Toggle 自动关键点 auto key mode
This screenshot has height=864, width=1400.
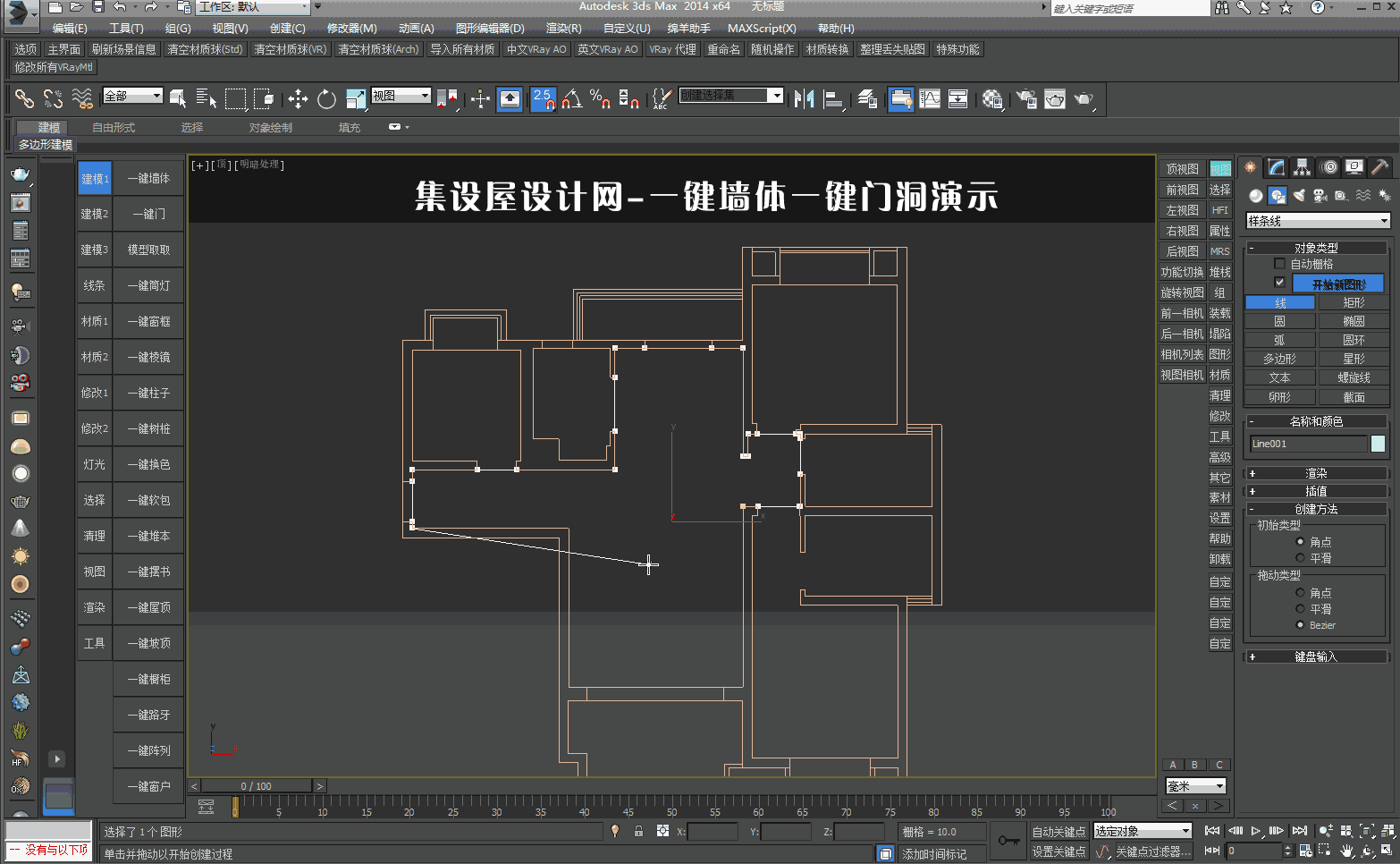click(x=1059, y=832)
